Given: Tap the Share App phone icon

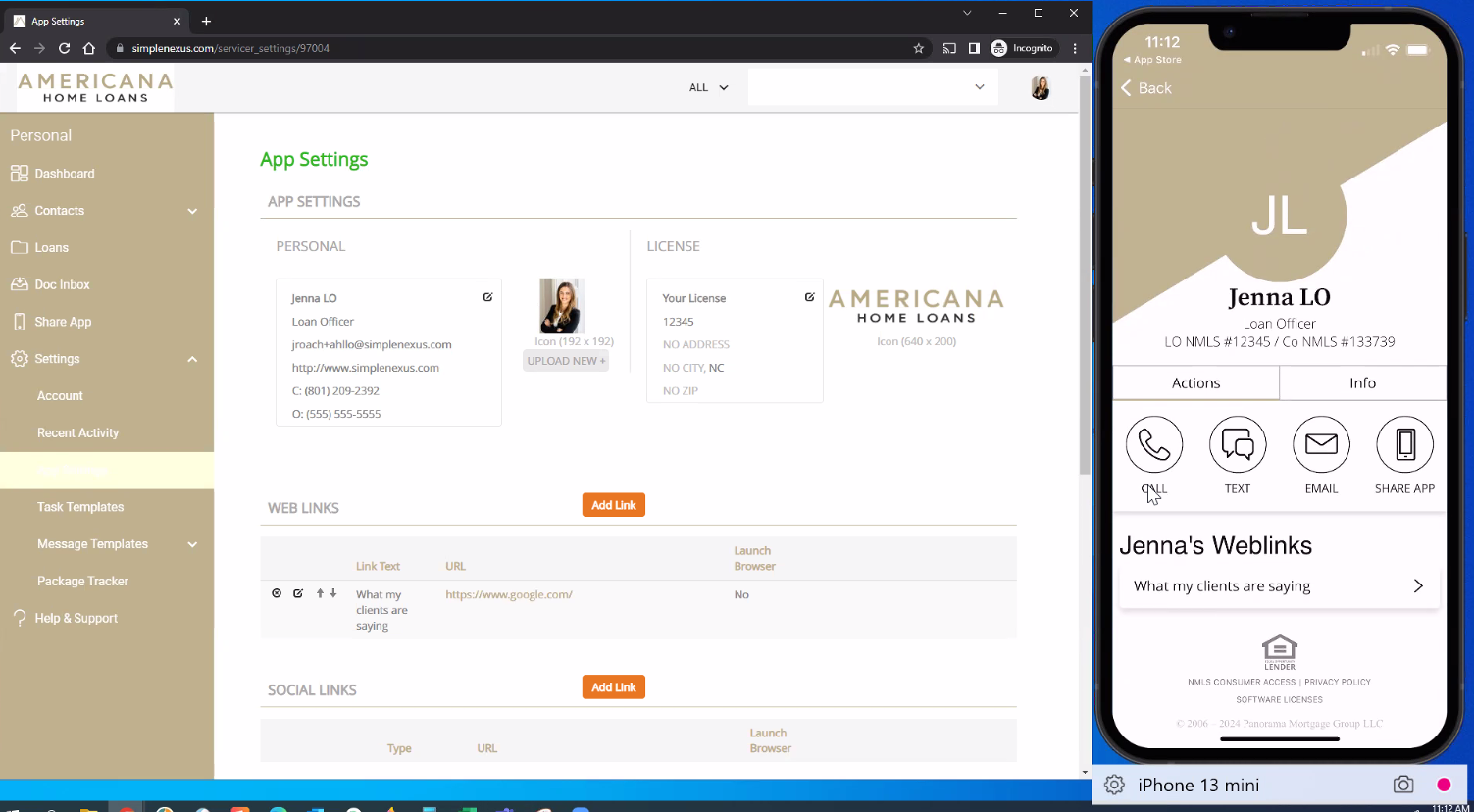Looking at the screenshot, I should click(1404, 445).
